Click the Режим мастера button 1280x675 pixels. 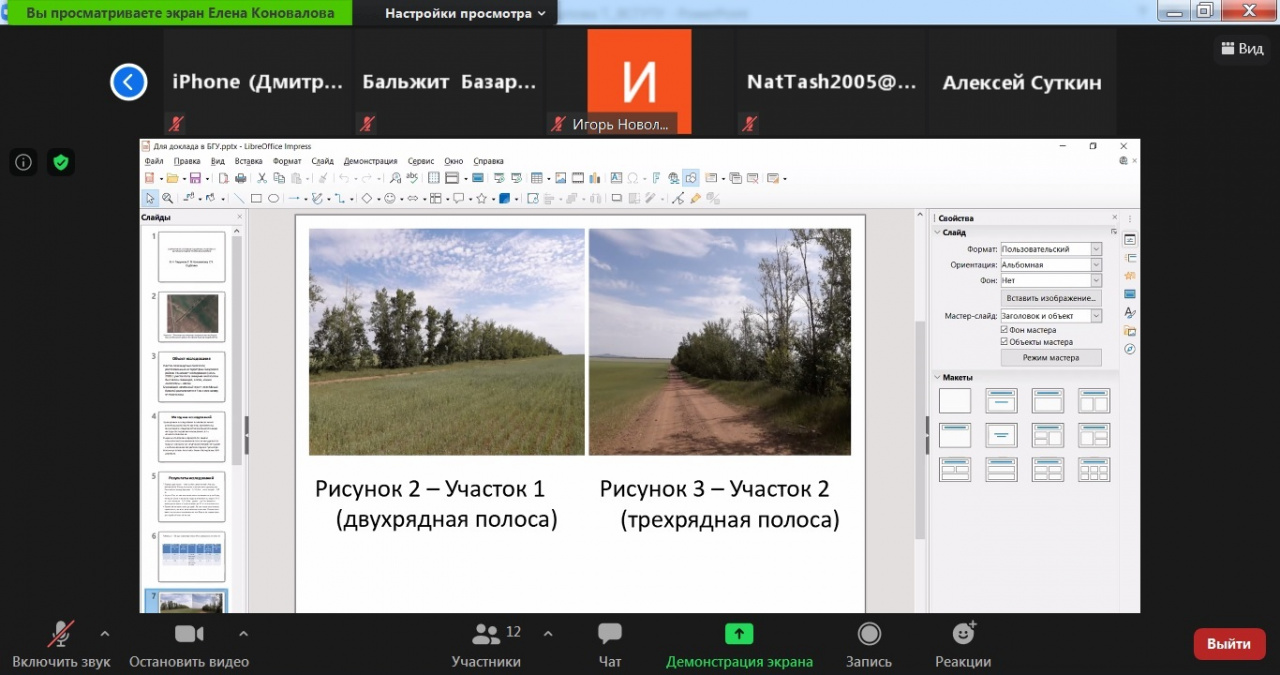point(1051,358)
